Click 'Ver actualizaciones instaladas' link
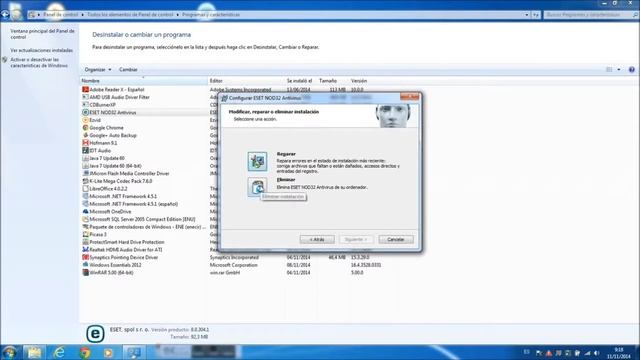The width and height of the screenshot is (640, 360). point(42,50)
